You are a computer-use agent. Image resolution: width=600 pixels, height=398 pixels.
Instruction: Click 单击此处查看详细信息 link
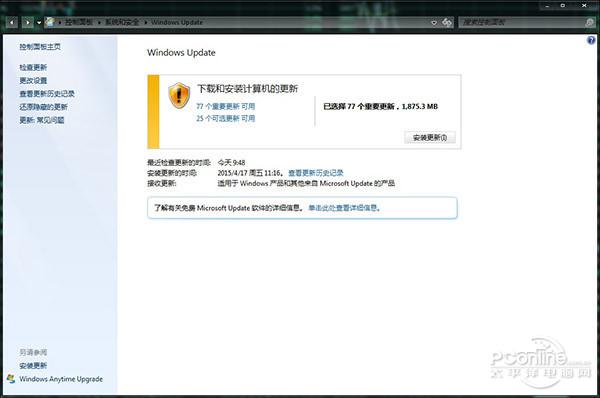click(343, 208)
